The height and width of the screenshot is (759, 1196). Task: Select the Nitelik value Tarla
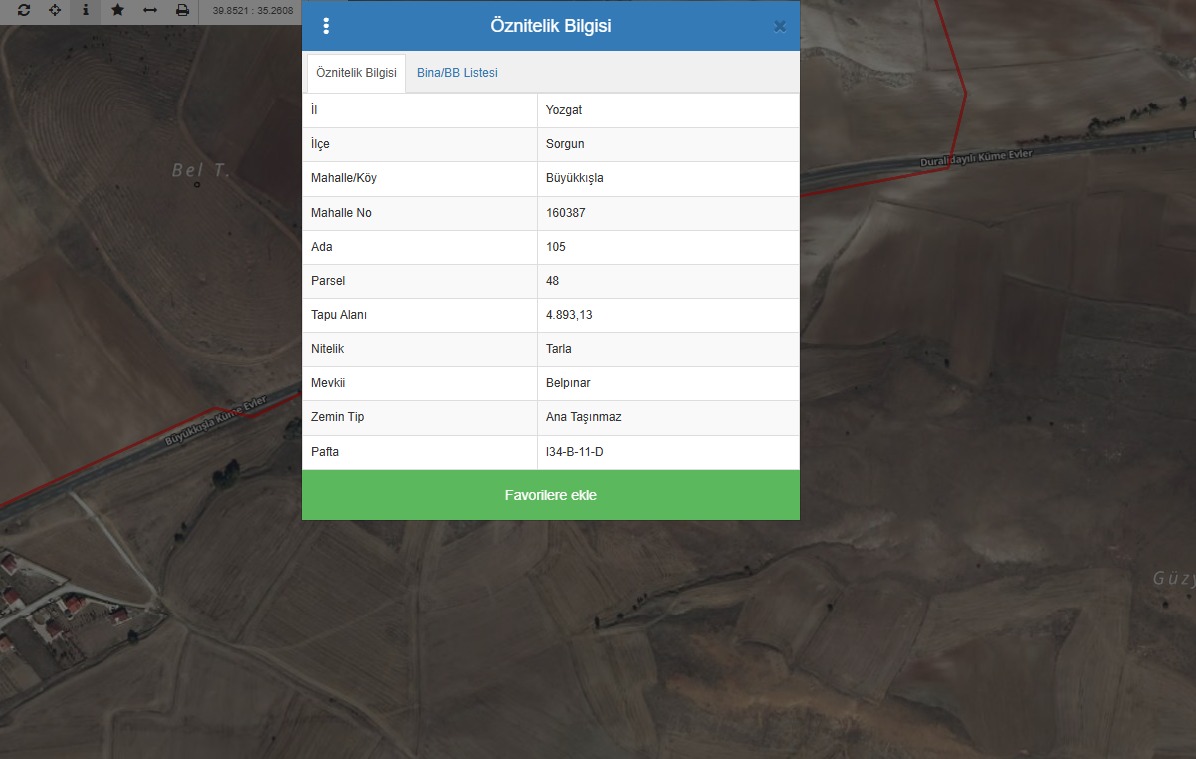tap(558, 349)
